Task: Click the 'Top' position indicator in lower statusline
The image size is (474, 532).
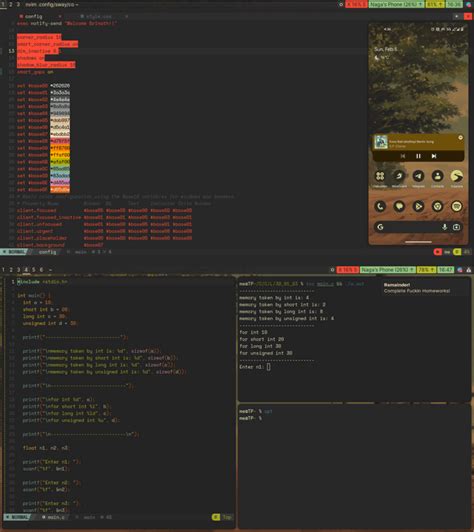Action: (x=227, y=517)
